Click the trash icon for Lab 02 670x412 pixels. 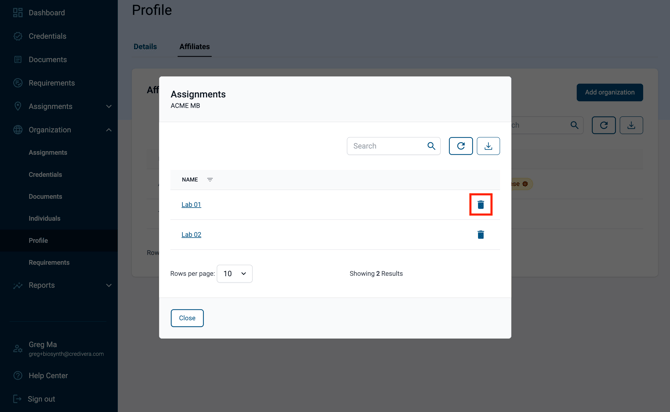point(481,235)
